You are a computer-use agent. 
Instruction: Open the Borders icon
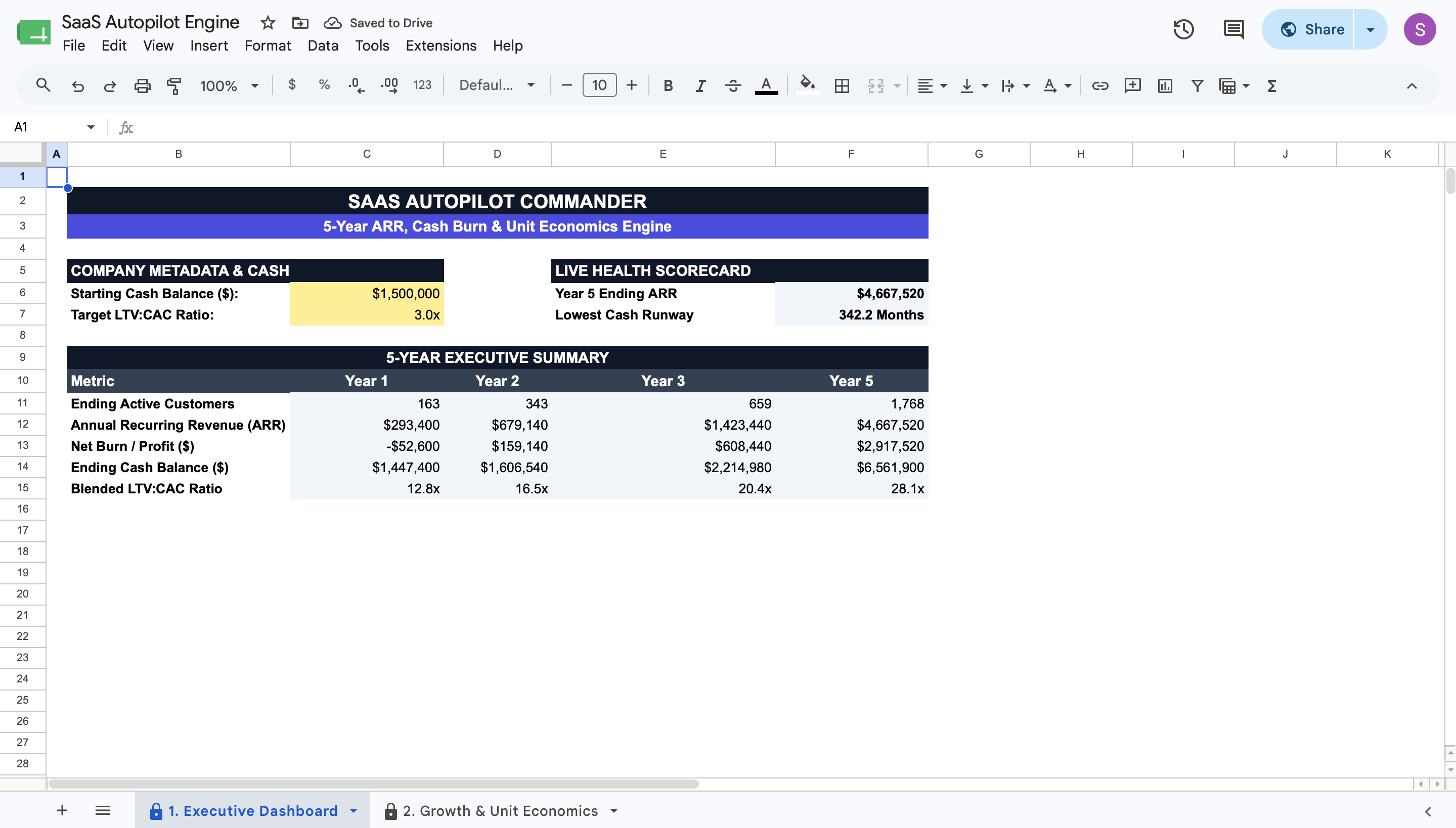tap(842, 85)
